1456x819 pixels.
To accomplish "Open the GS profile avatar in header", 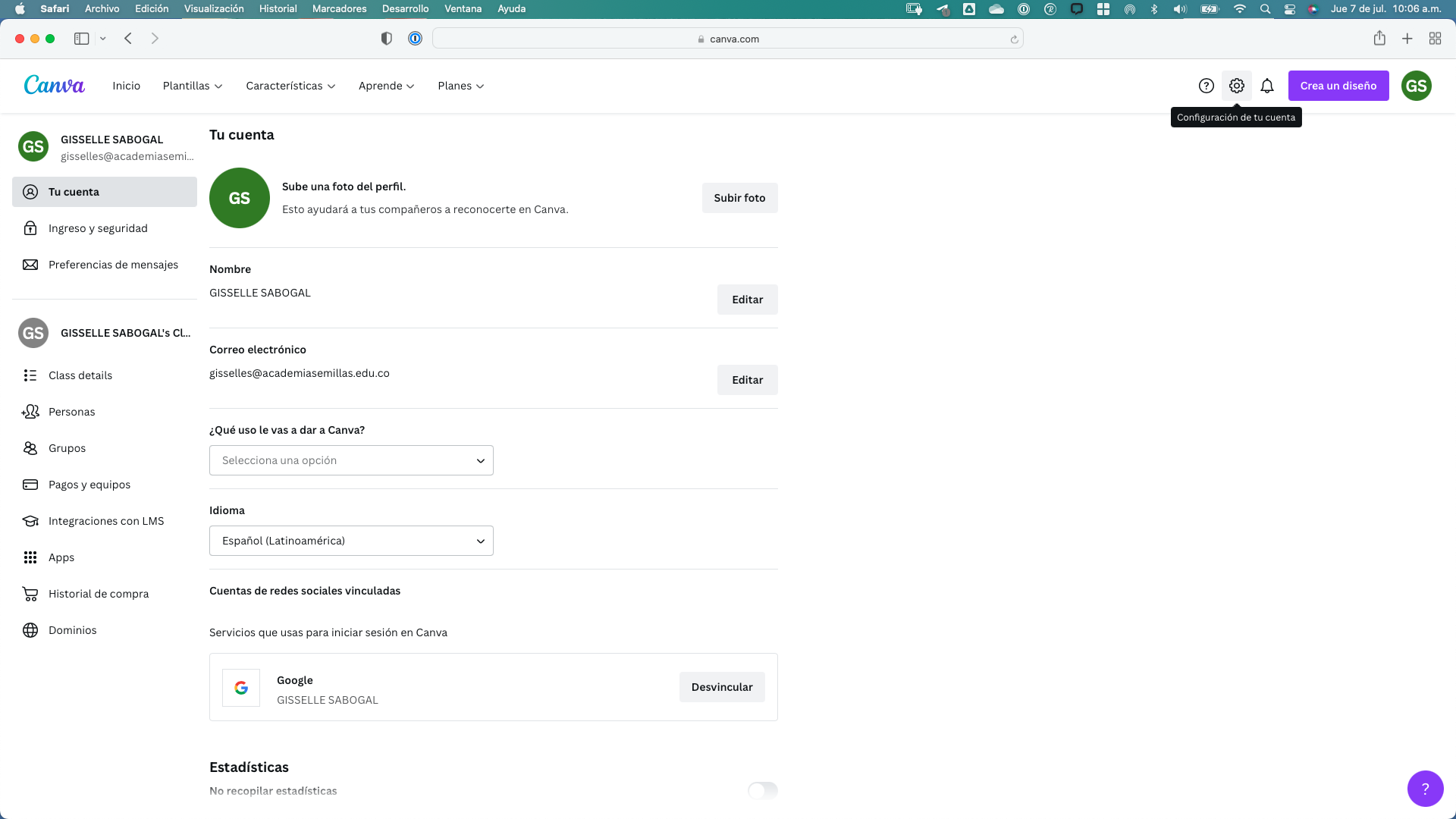I will (1416, 86).
